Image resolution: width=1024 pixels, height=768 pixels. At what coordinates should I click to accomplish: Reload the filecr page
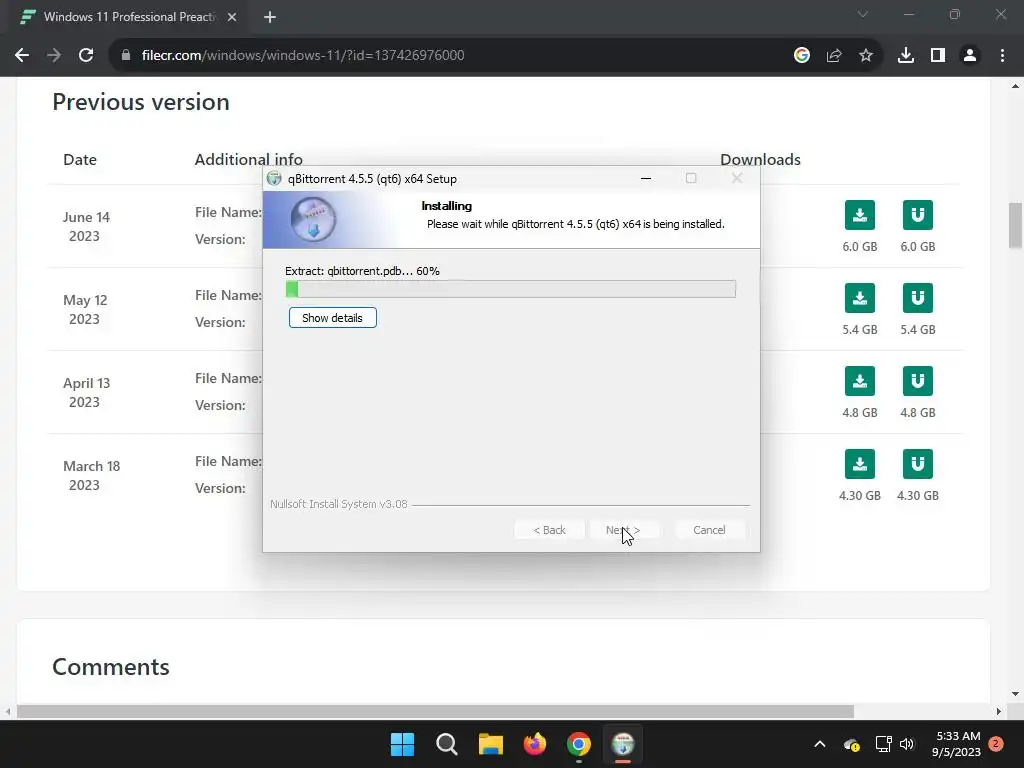86,56
